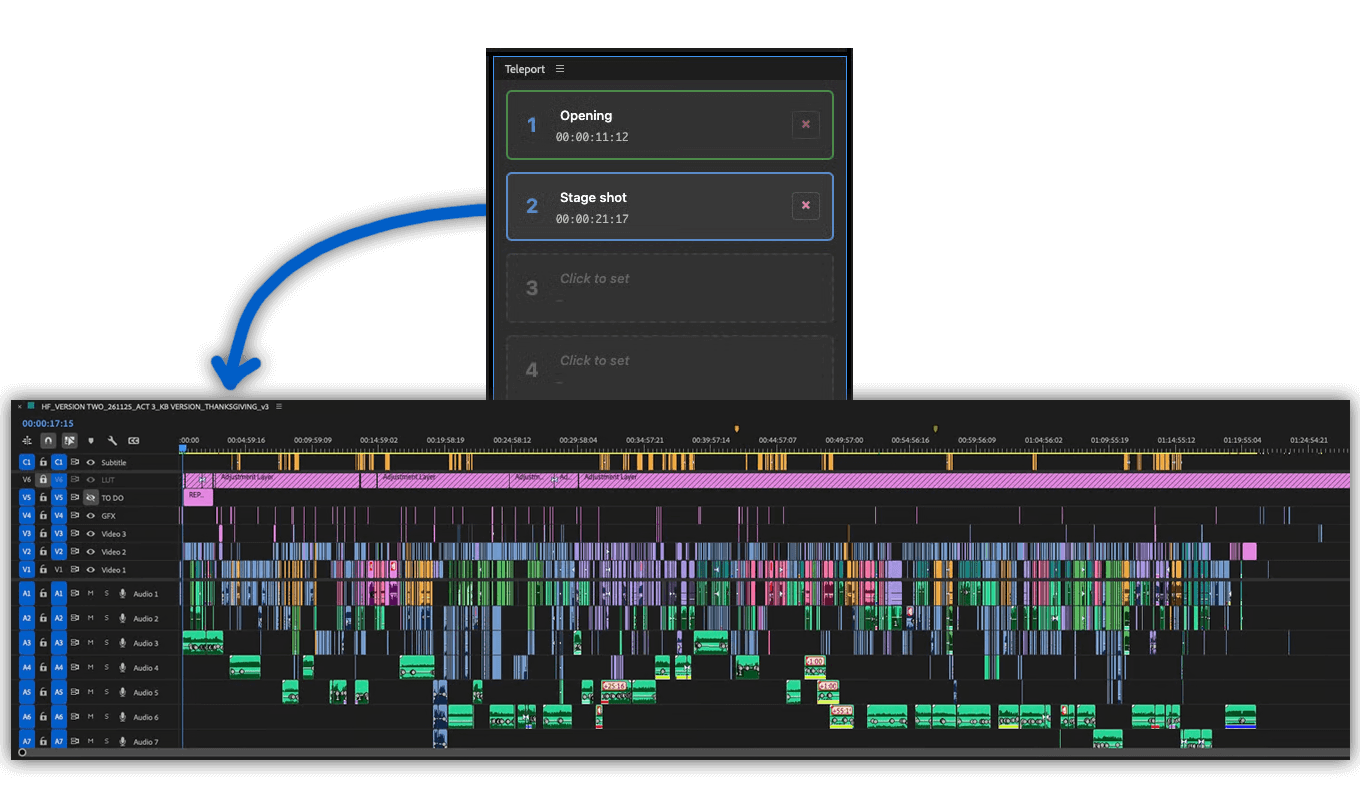
Task: Select the REP clip on TO DO track
Action: click(197, 496)
